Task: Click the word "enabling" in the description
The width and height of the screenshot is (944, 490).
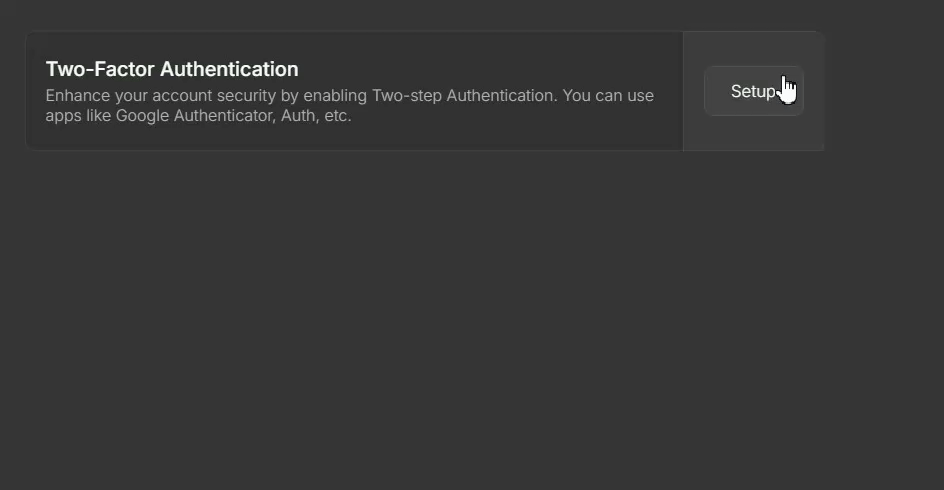Action: tap(336, 96)
